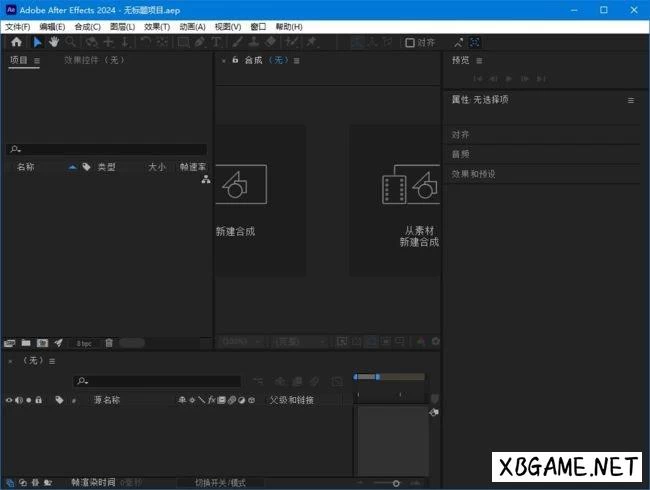This screenshot has height=490, width=650.
Task: Click the tag label icon in timeline header
Action: [x=59, y=400]
